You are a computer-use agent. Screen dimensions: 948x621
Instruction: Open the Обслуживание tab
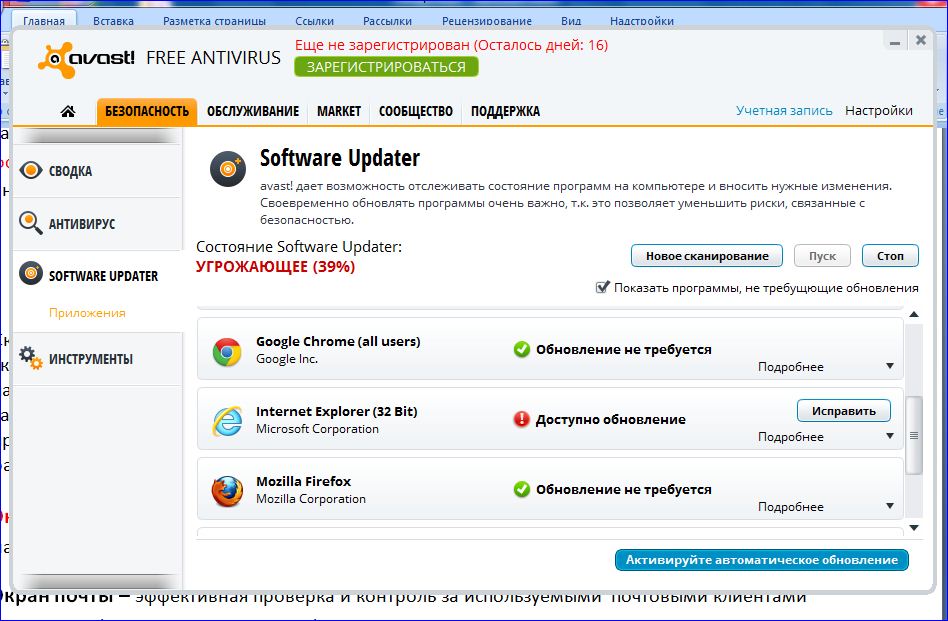pos(253,112)
